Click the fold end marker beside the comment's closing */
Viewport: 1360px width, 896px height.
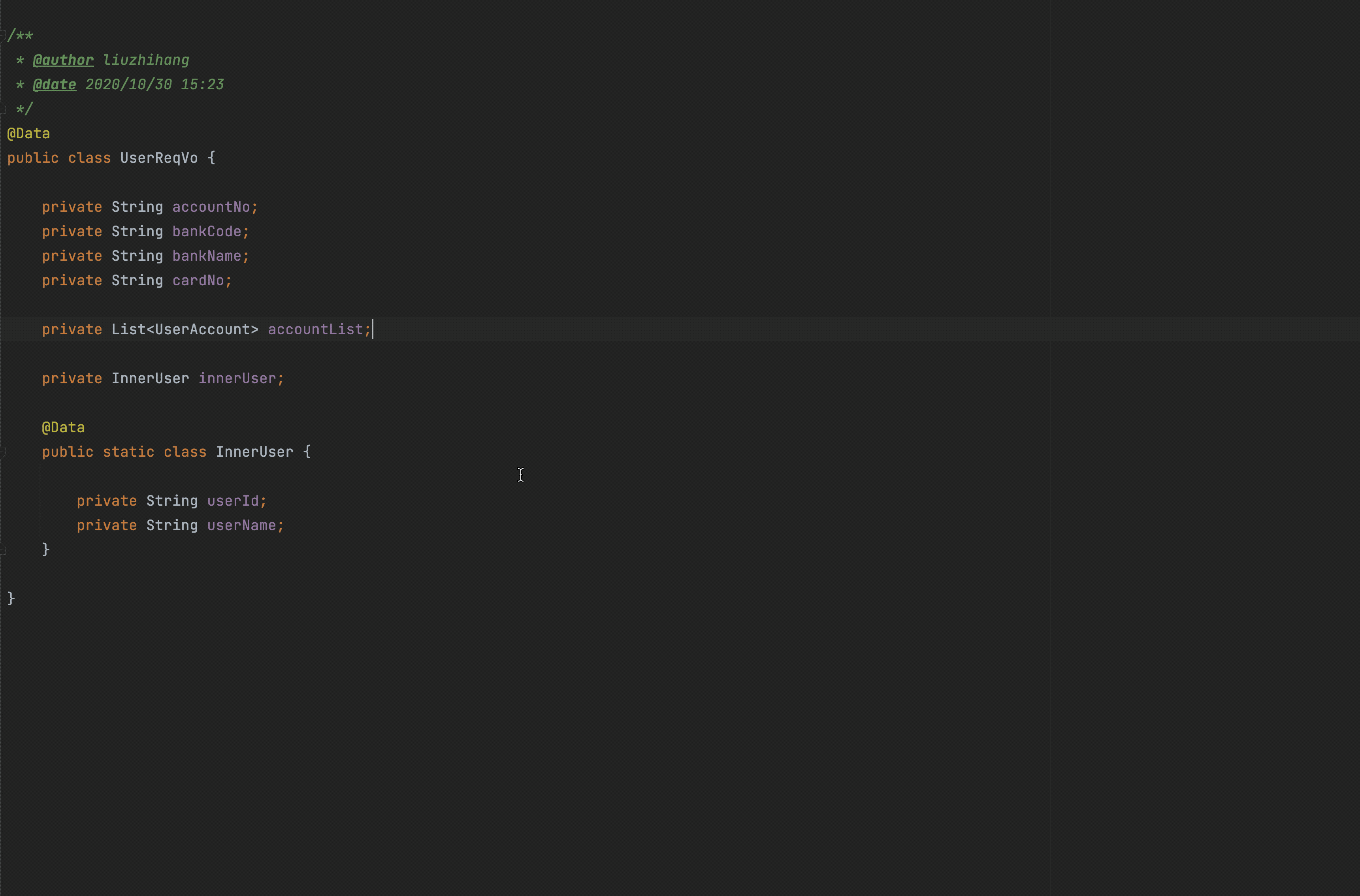coord(3,109)
